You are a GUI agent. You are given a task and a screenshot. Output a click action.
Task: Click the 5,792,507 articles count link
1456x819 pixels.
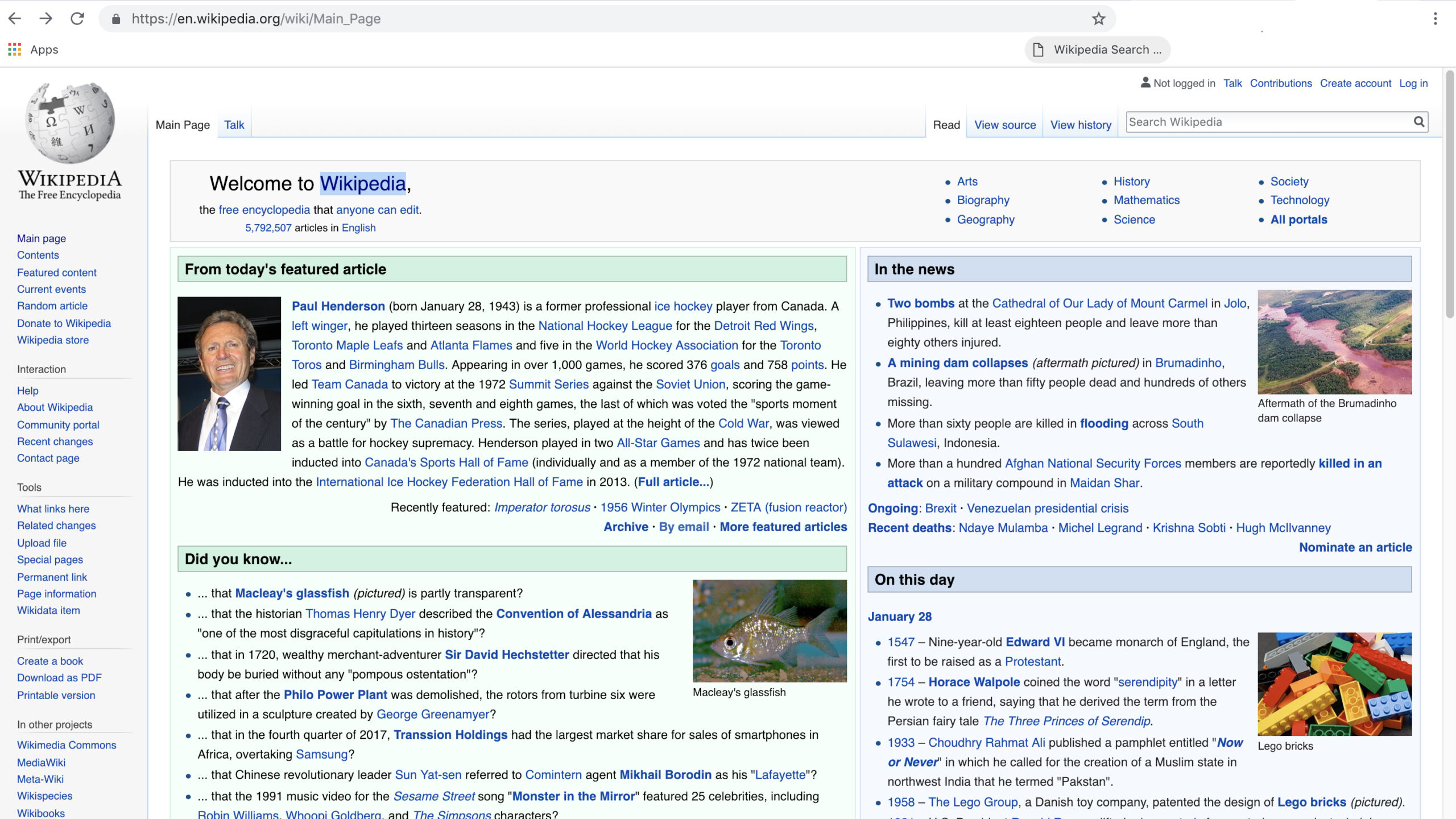click(x=268, y=227)
